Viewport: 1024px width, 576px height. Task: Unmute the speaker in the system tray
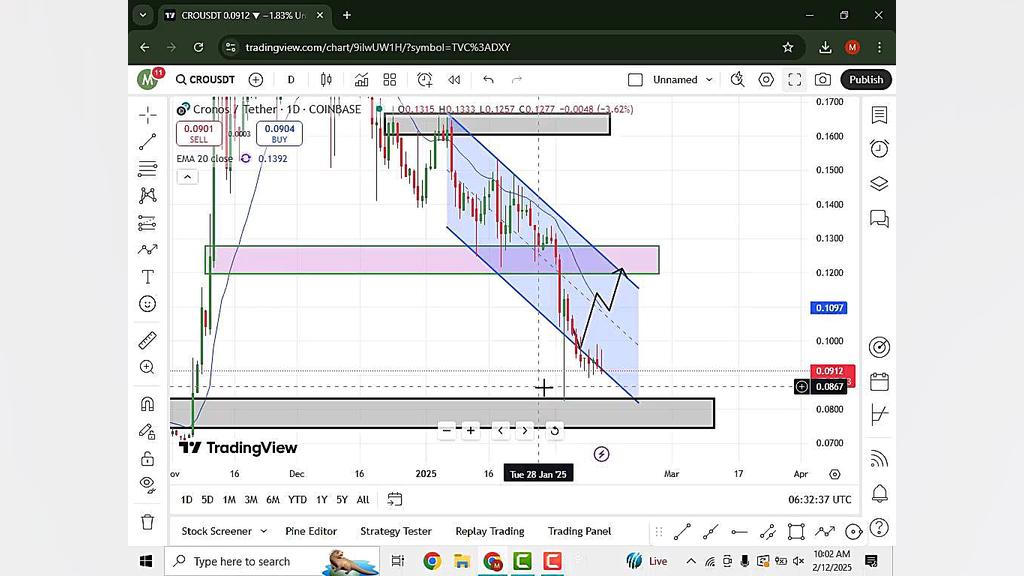point(798,561)
